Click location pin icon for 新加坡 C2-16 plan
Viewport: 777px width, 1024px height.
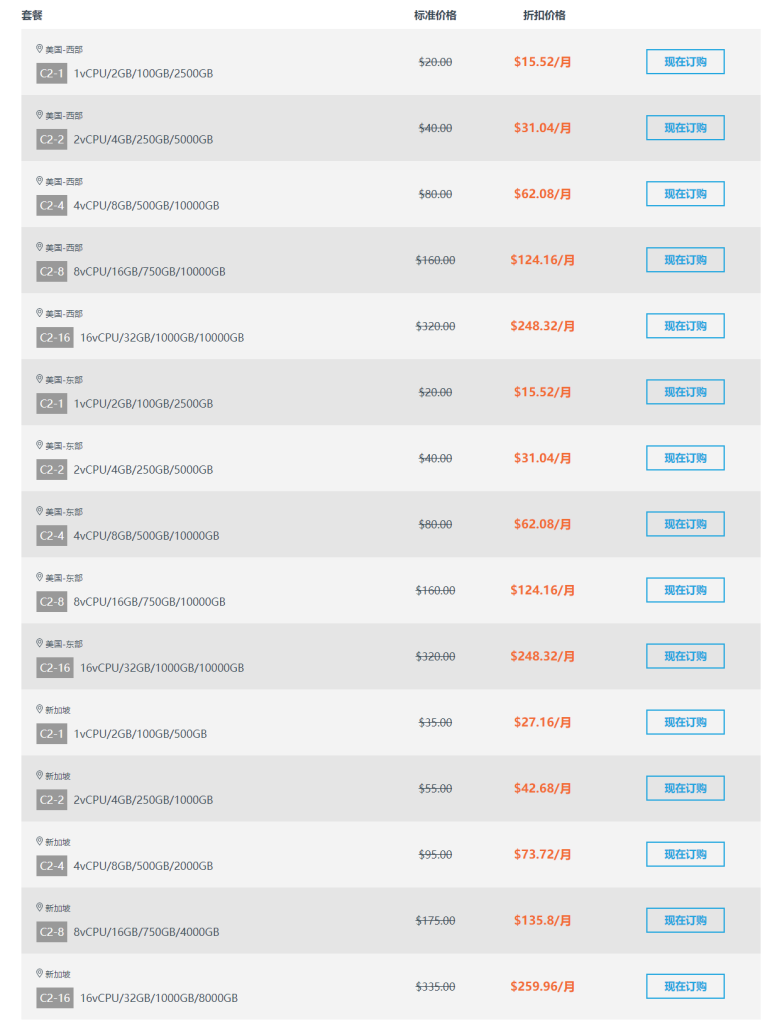[x=40, y=973]
